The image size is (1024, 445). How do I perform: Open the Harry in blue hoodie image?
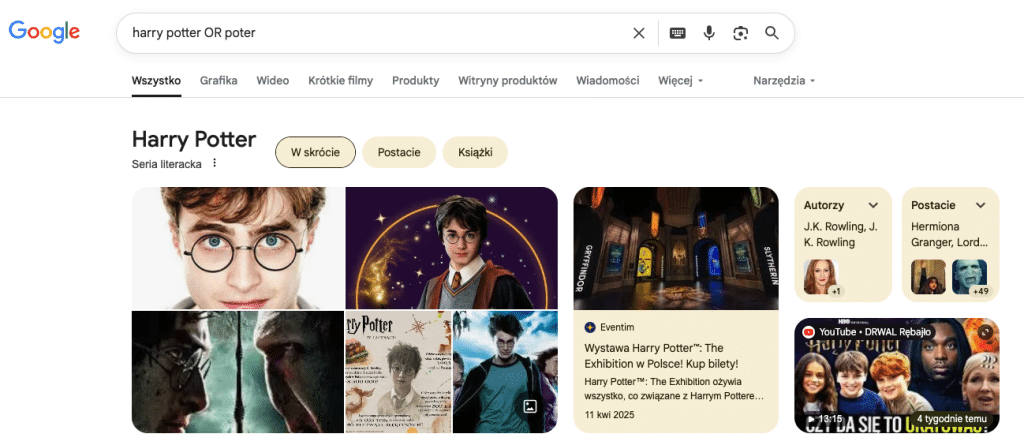coord(505,372)
